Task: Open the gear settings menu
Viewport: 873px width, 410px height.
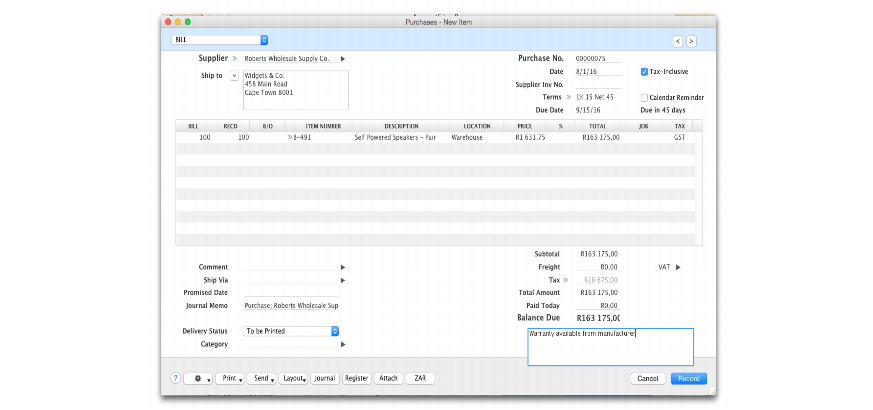Action: tap(200, 379)
